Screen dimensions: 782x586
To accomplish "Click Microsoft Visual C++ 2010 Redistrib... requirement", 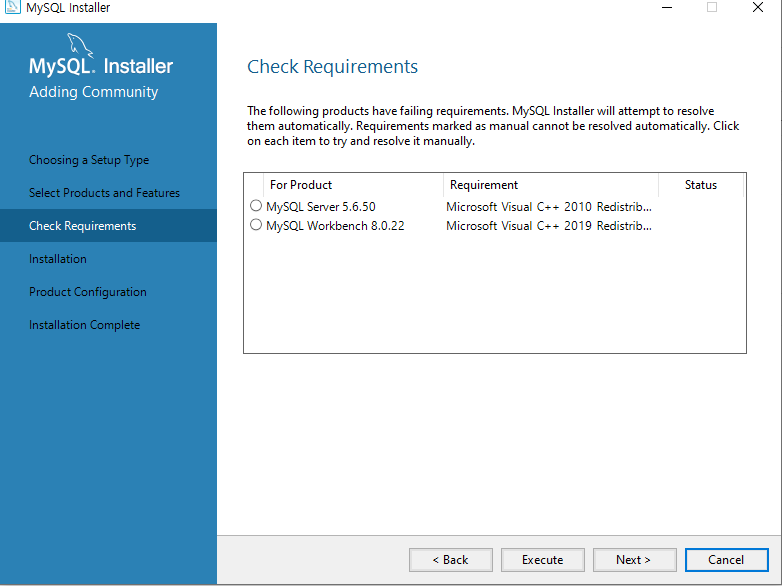I will coord(549,206).
